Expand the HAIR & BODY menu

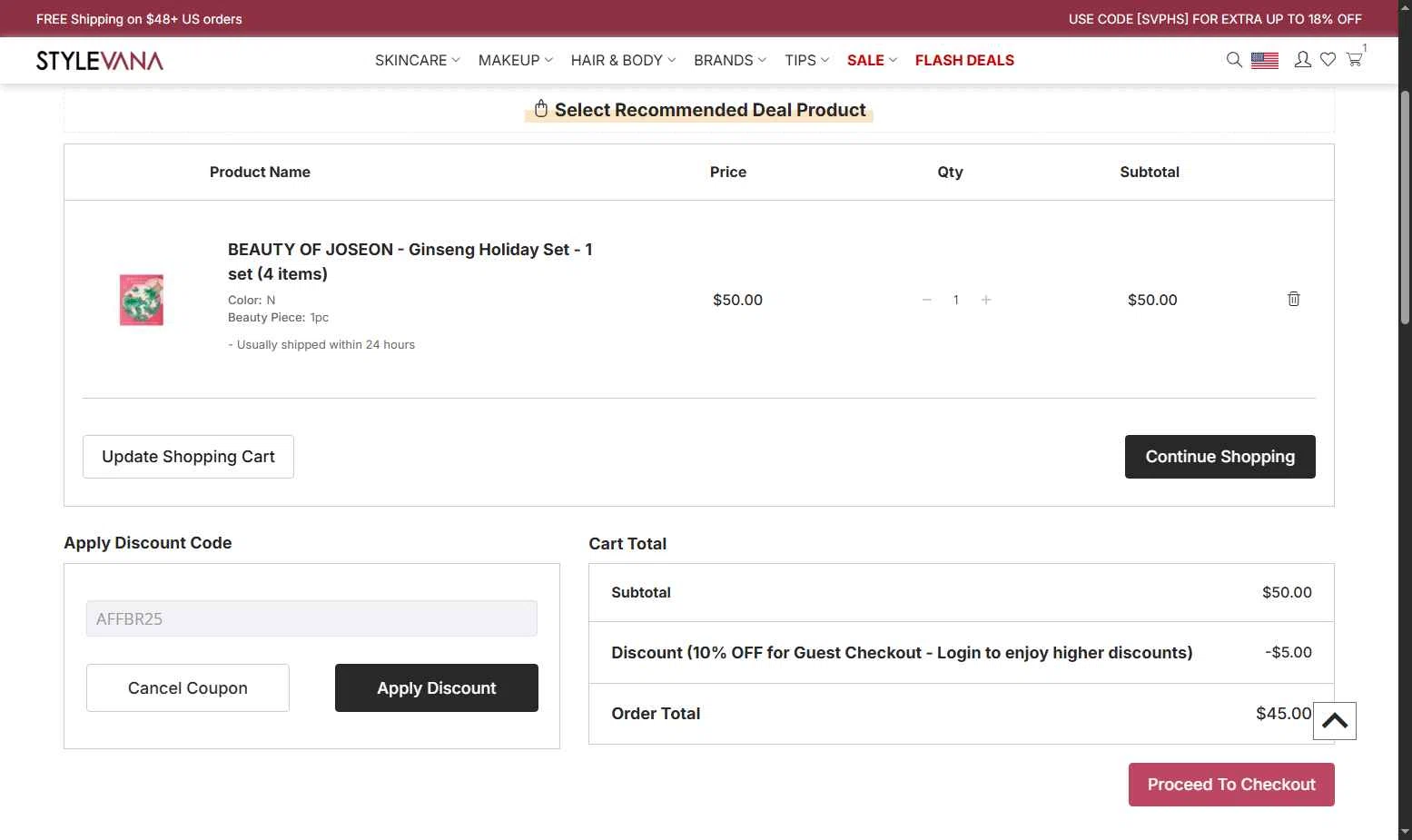click(x=623, y=60)
